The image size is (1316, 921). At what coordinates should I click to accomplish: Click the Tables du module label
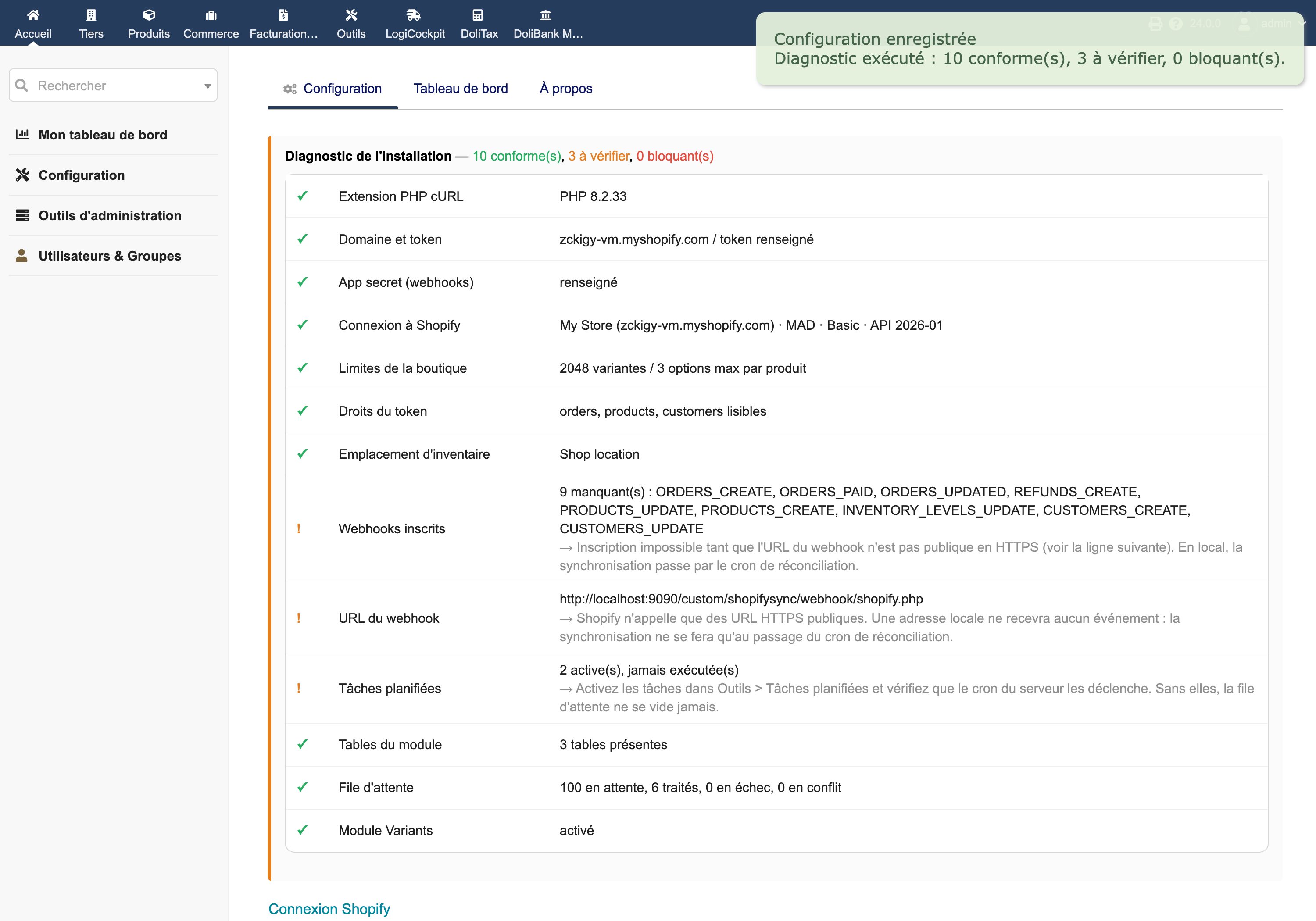(390, 745)
